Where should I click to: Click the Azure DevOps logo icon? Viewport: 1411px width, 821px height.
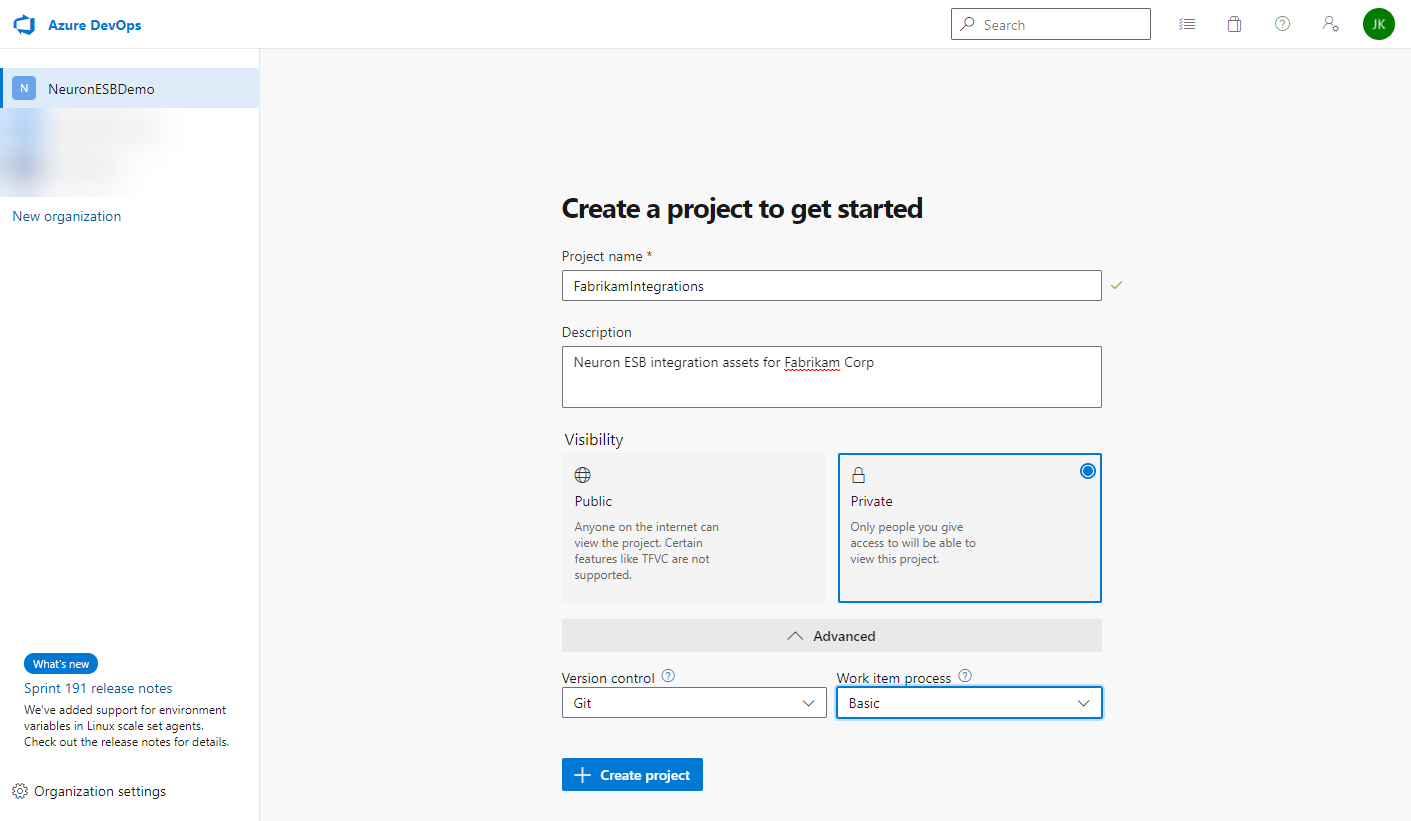(x=24, y=25)
